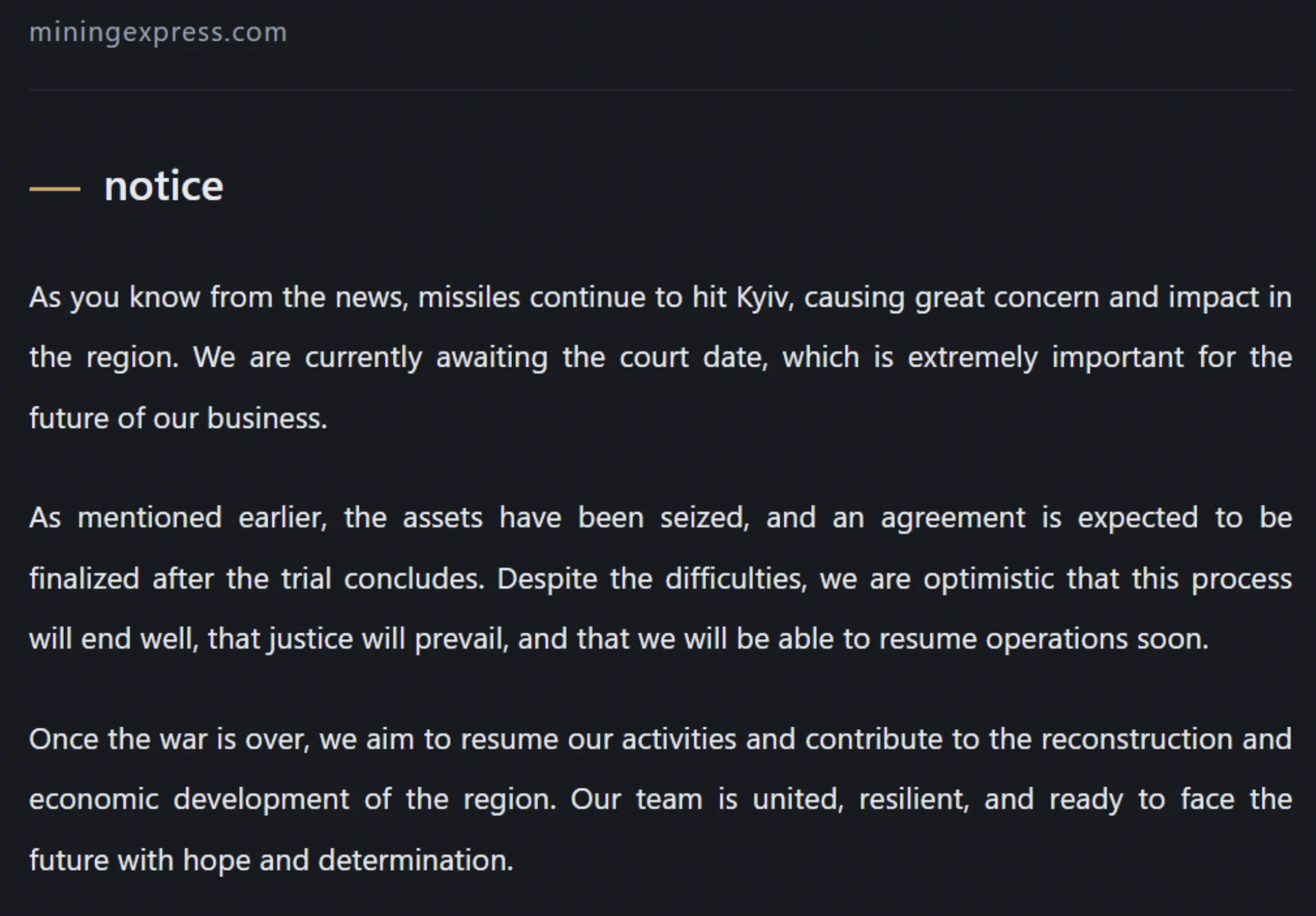
Task: Click the words "resume operations soon"
Action: click(1044, 639)
